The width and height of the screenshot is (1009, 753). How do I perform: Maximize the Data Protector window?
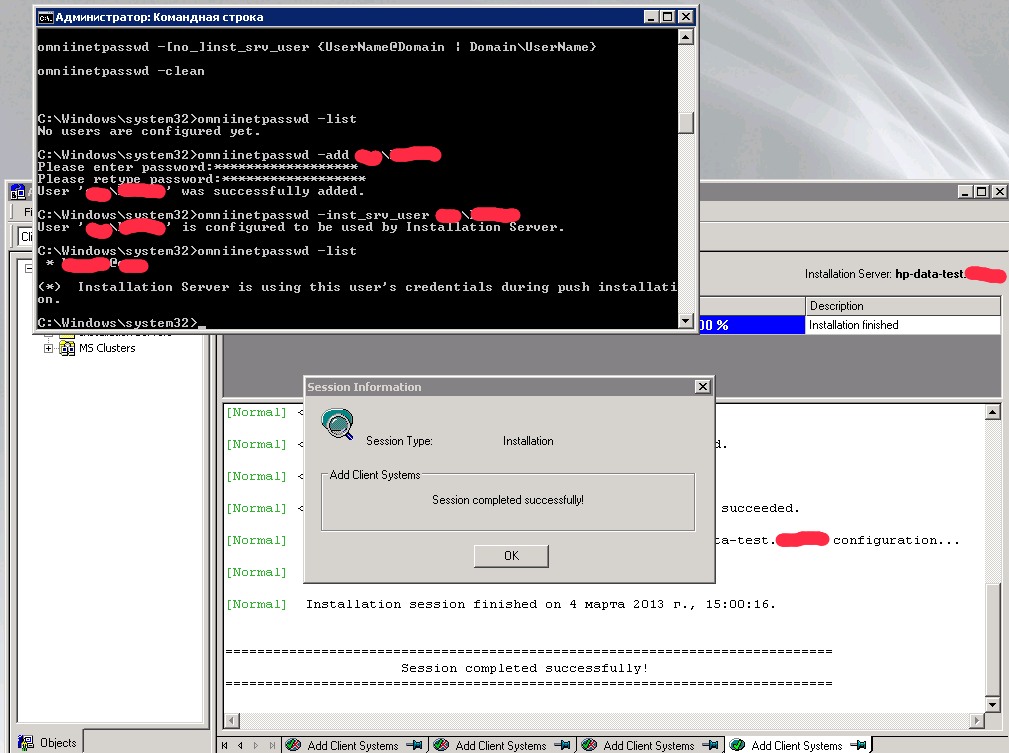(x=981, y=191)
